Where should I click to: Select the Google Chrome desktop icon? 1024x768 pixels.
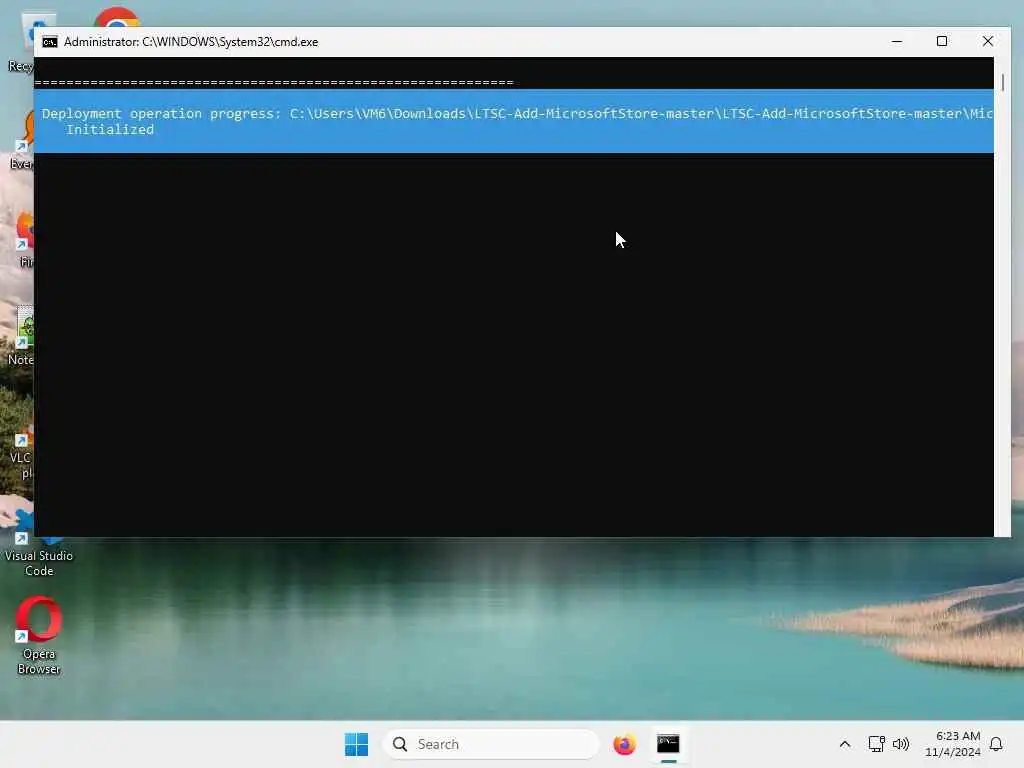116,18
